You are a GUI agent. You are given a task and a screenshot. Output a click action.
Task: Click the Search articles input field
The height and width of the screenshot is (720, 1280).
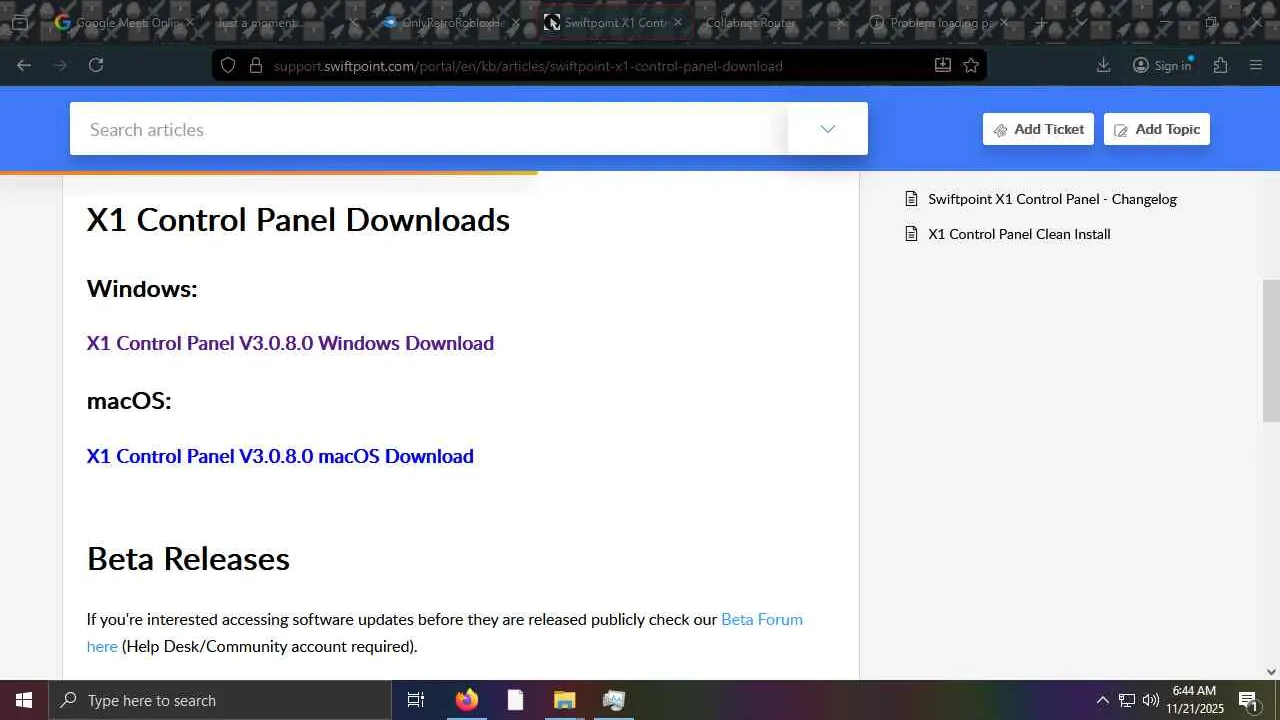coord(429,129)
